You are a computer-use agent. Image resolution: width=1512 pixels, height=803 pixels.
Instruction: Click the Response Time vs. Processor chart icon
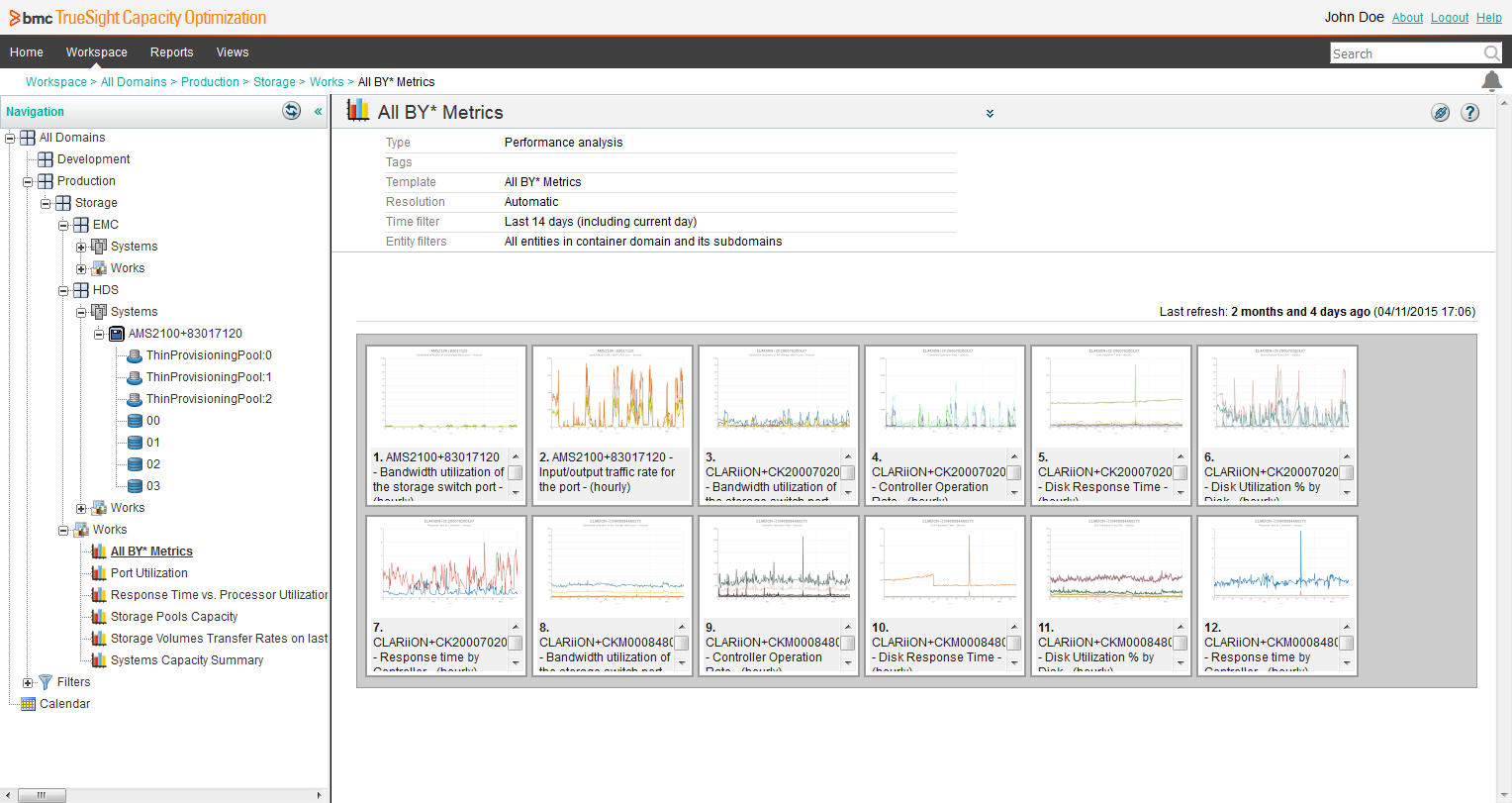[99, 595]
